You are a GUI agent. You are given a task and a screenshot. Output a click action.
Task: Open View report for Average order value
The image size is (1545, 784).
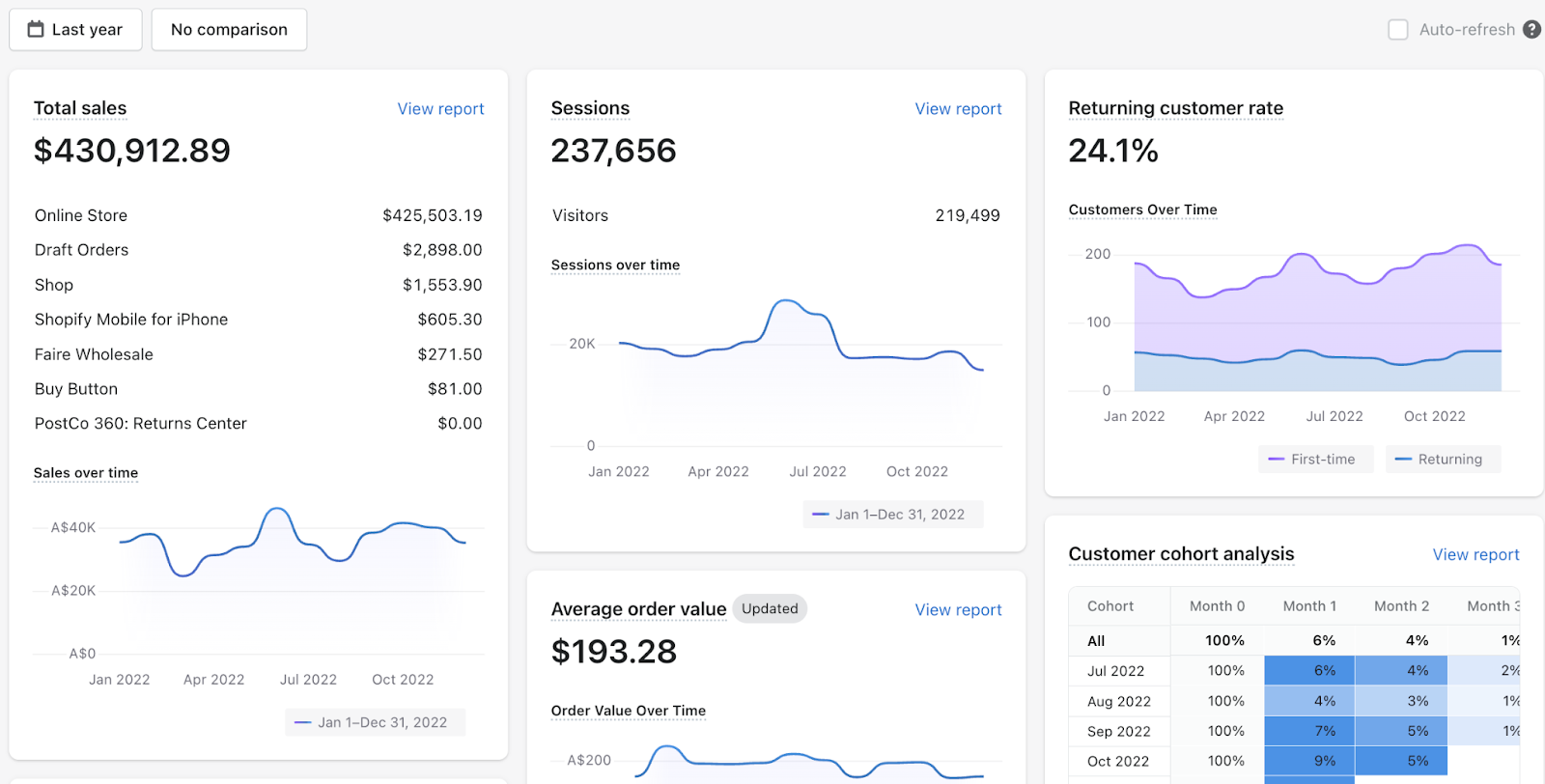coord(958,610)
